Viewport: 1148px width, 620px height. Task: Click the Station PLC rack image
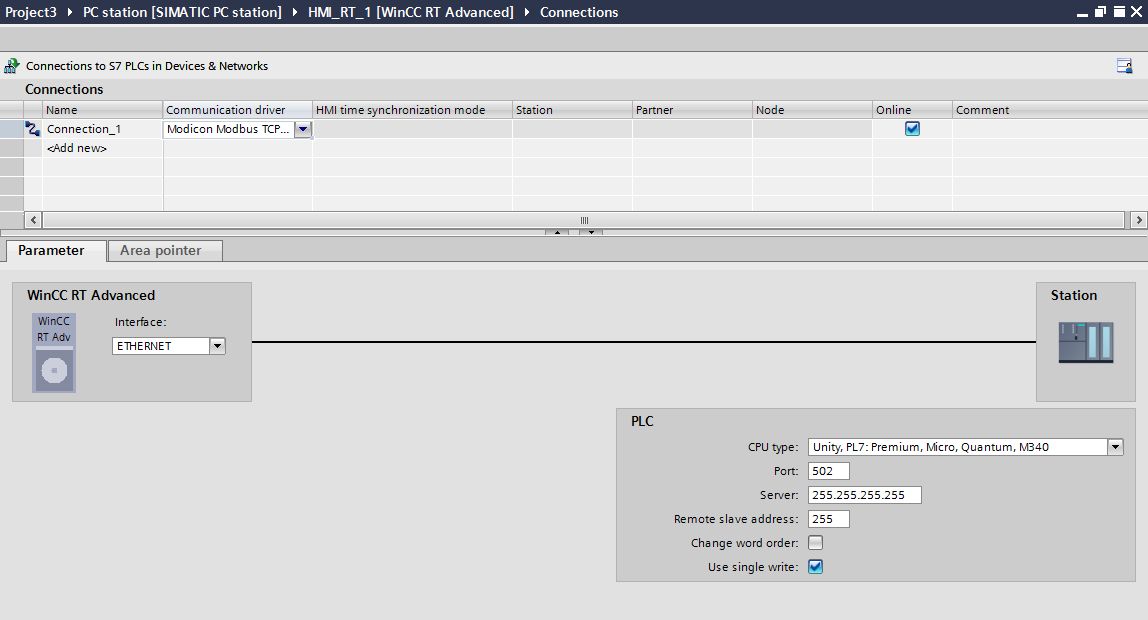[x=1086, y=343]
